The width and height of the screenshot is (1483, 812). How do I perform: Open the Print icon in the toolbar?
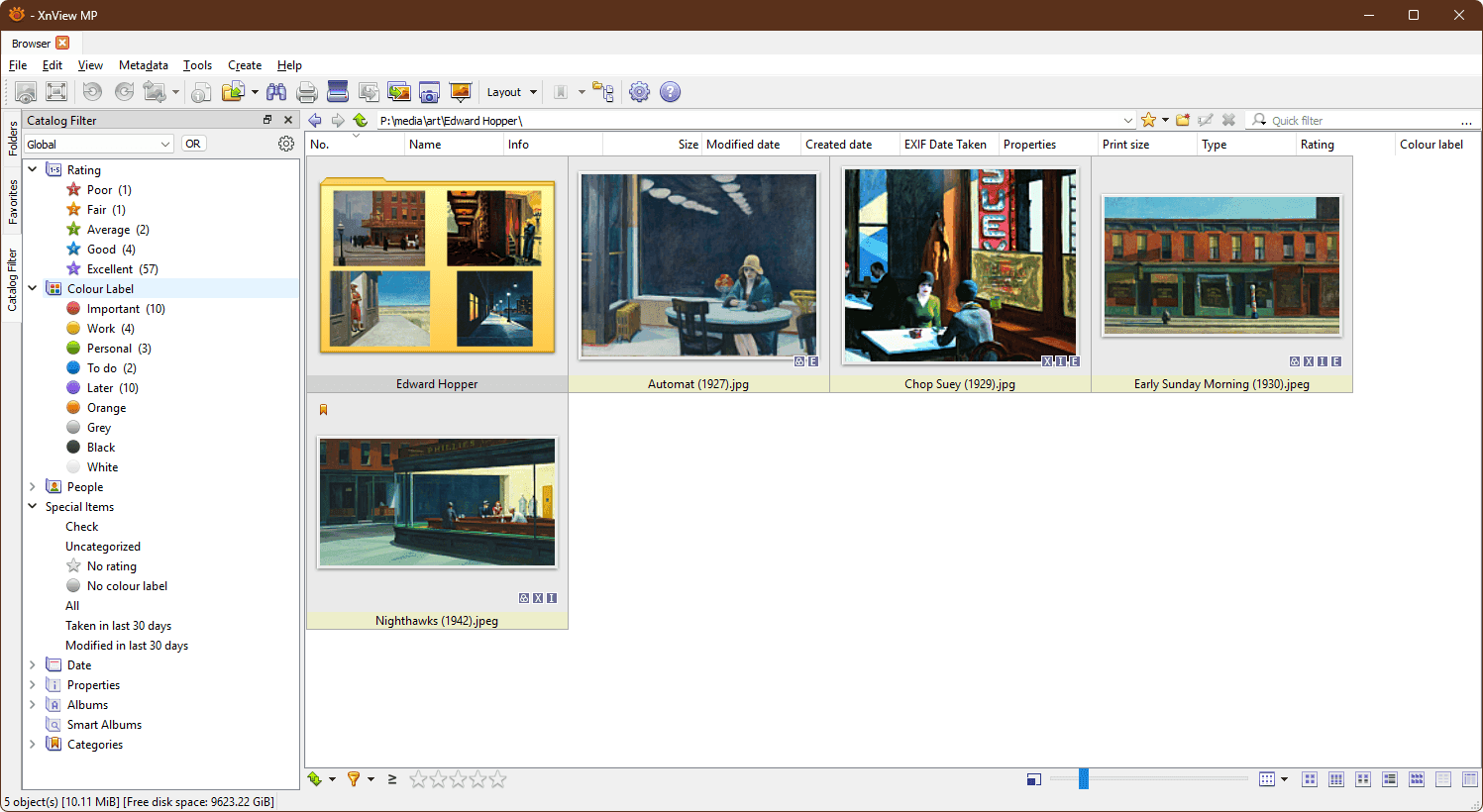point(307,91)
